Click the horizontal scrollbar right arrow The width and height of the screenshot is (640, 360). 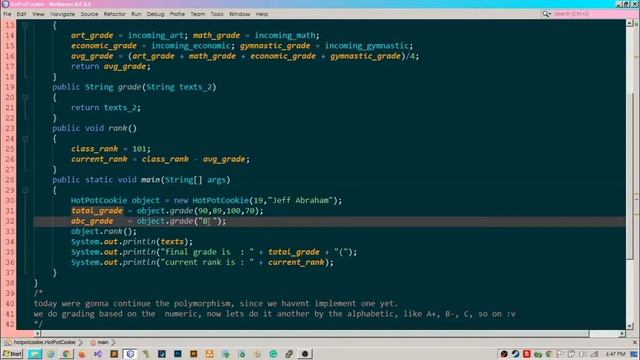[622, 333]
